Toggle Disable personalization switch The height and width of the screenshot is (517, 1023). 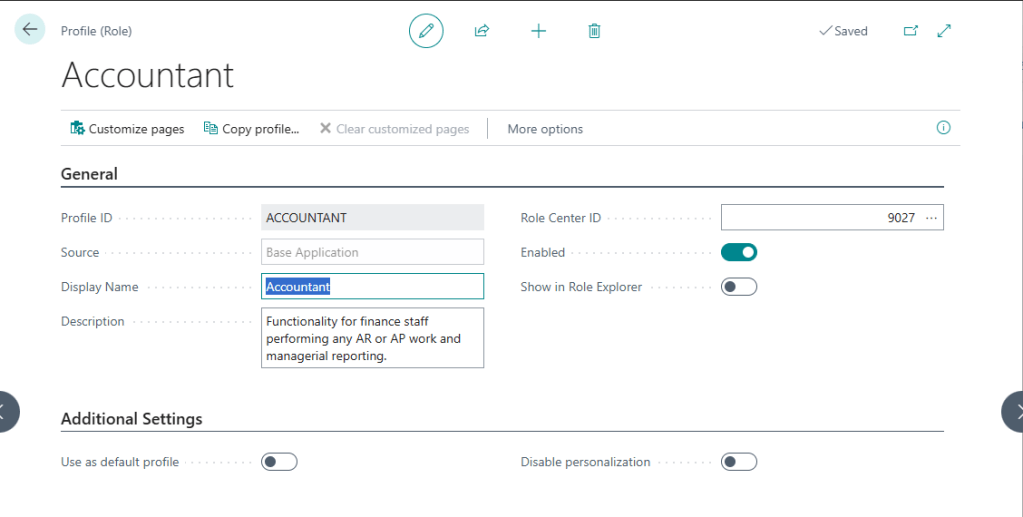[739, 462]
